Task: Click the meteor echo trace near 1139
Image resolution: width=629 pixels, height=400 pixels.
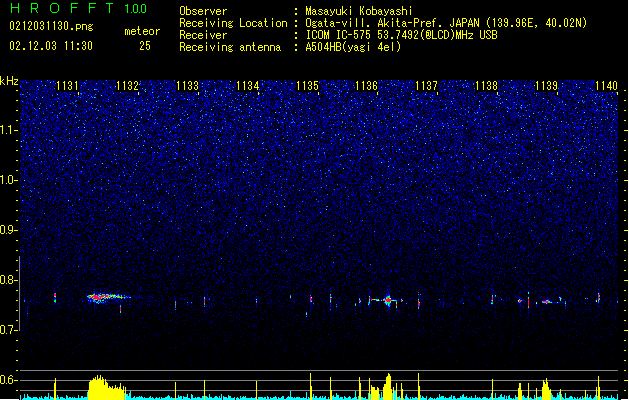Action: click(x=547, y=301)
